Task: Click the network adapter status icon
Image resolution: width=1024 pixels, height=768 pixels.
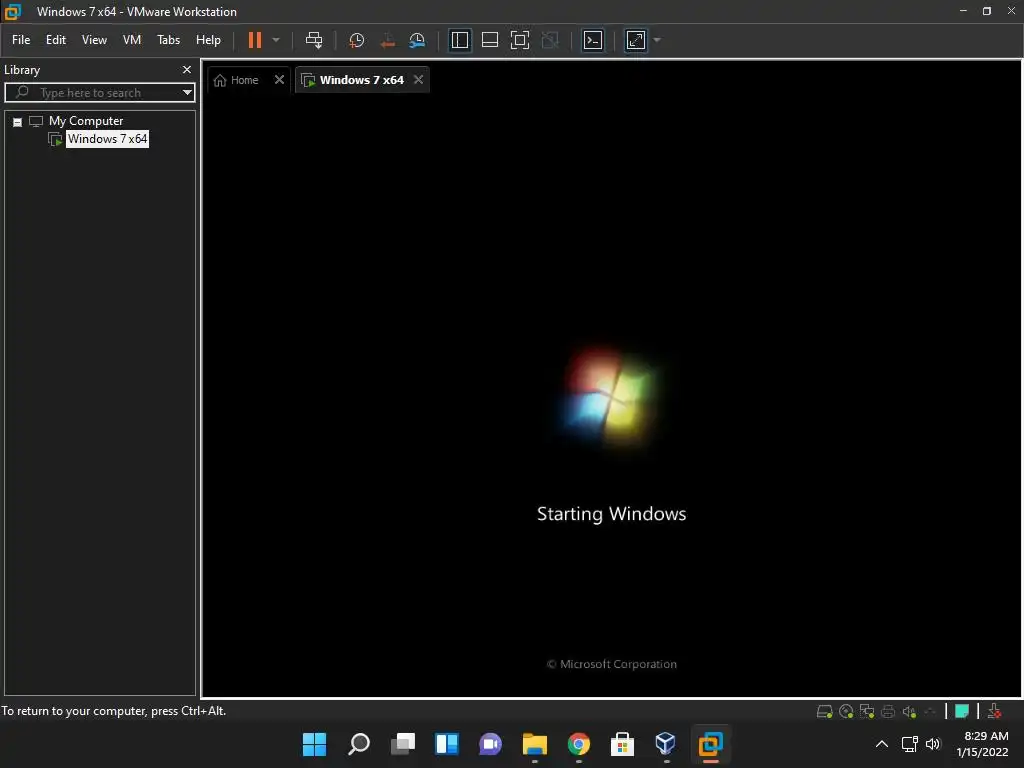Action: click(867, 711)
